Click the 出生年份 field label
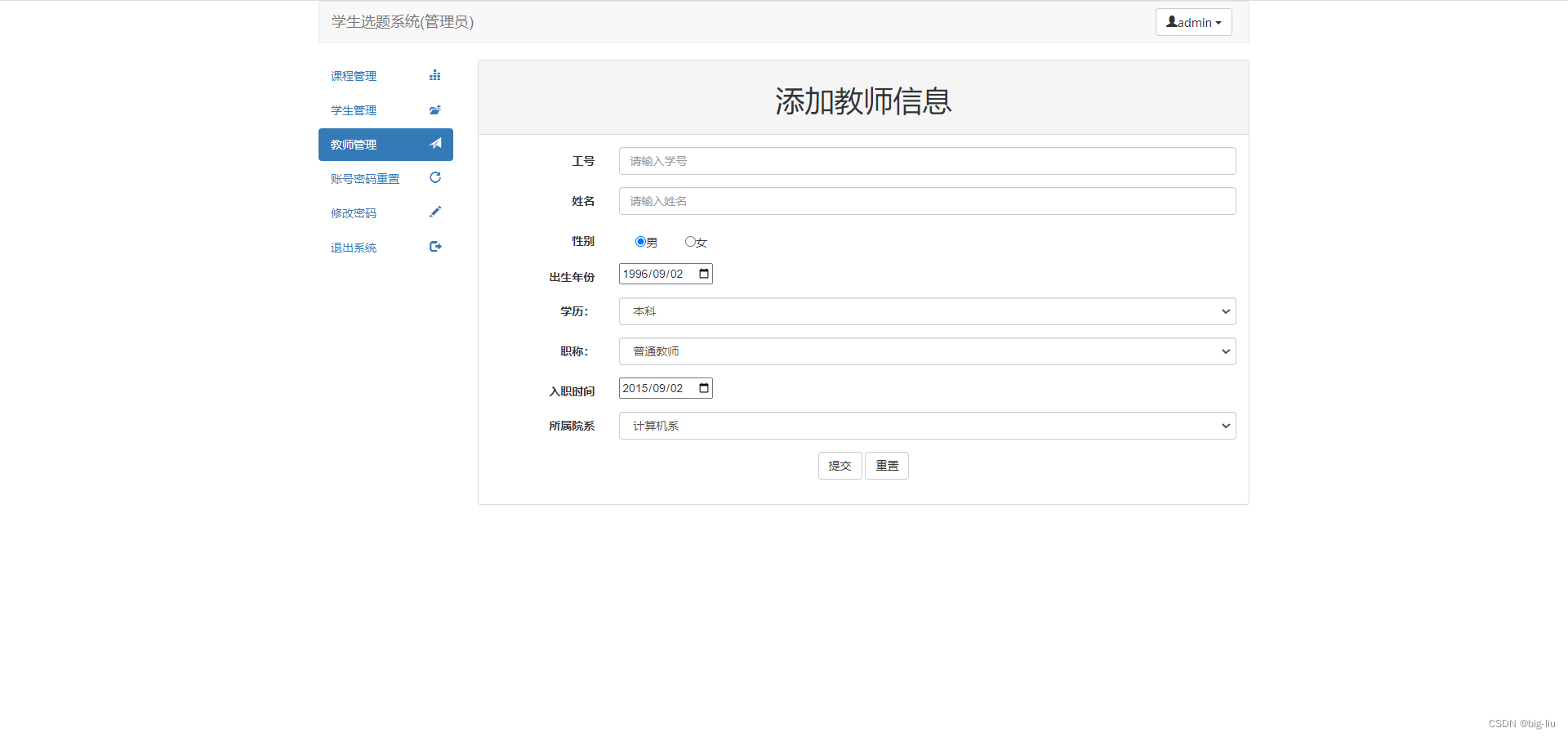1568x737 pixels. pos(572,277)
